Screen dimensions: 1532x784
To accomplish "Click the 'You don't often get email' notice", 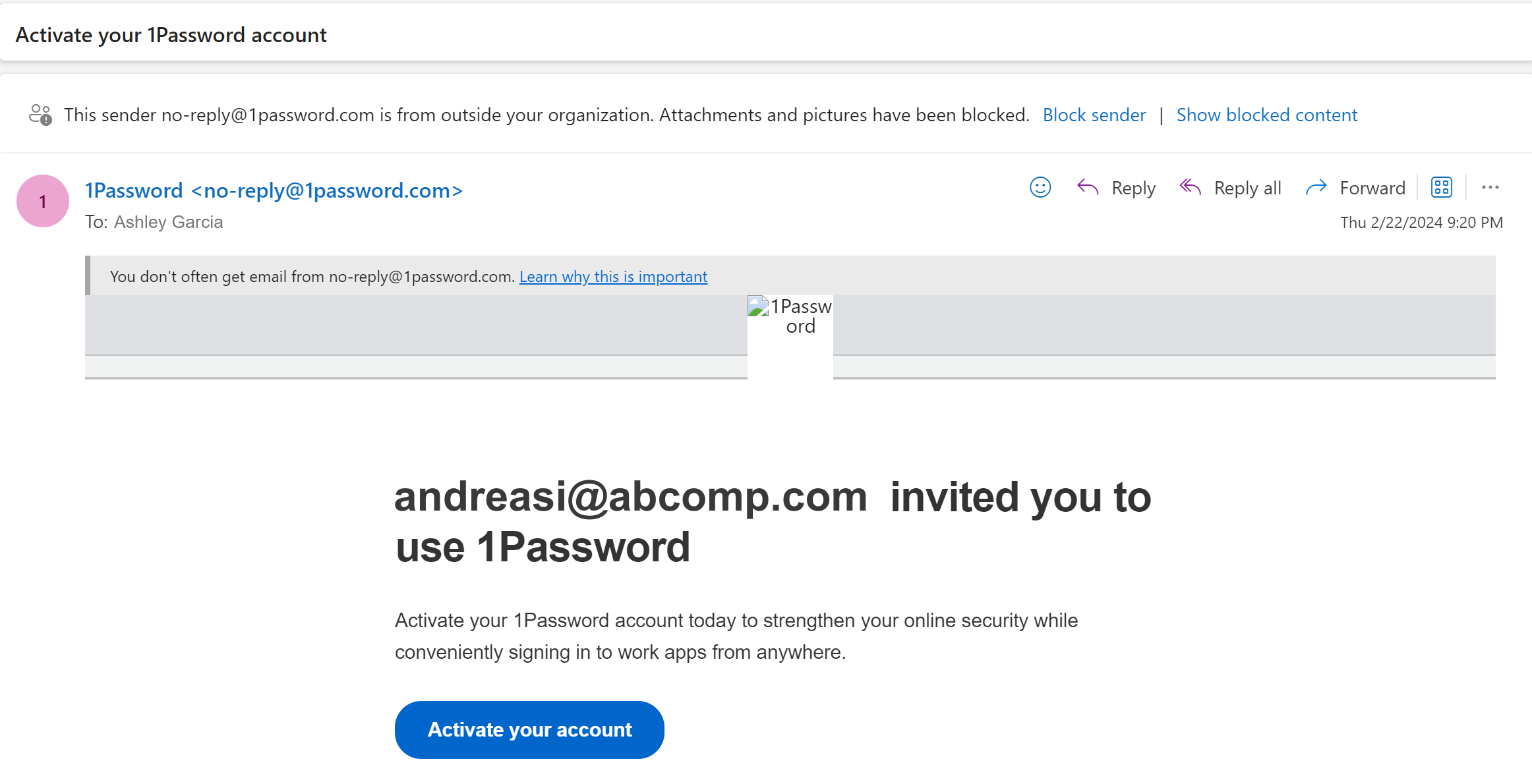I will click(312, 277).
